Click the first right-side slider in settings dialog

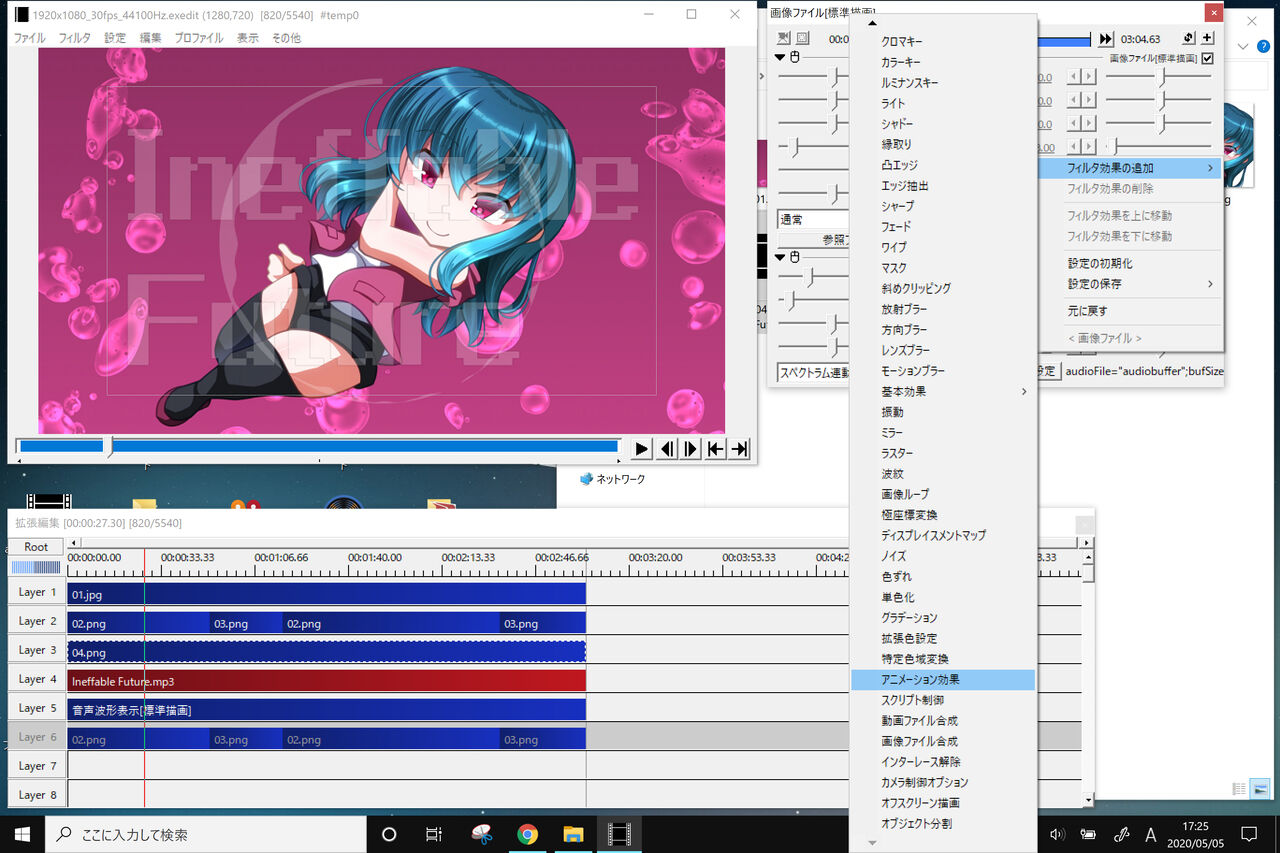tap(1159, 76)
